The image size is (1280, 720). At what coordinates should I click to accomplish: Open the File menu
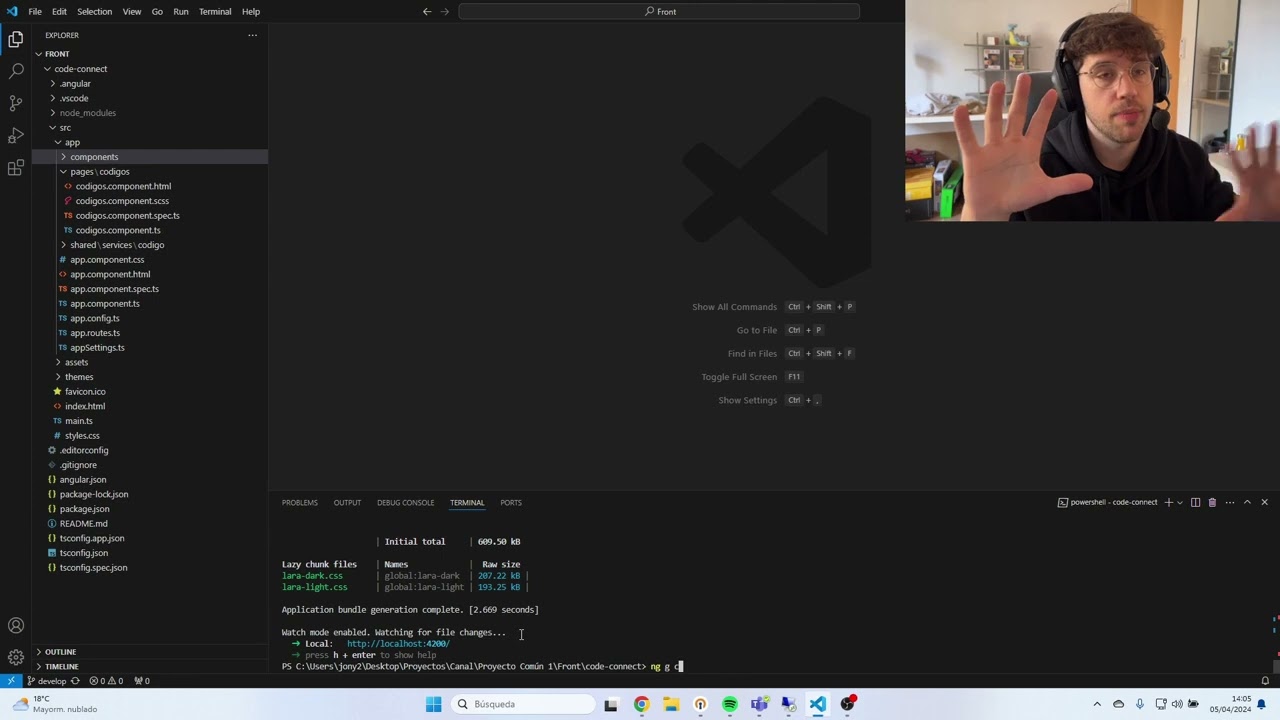pos(35,12)
